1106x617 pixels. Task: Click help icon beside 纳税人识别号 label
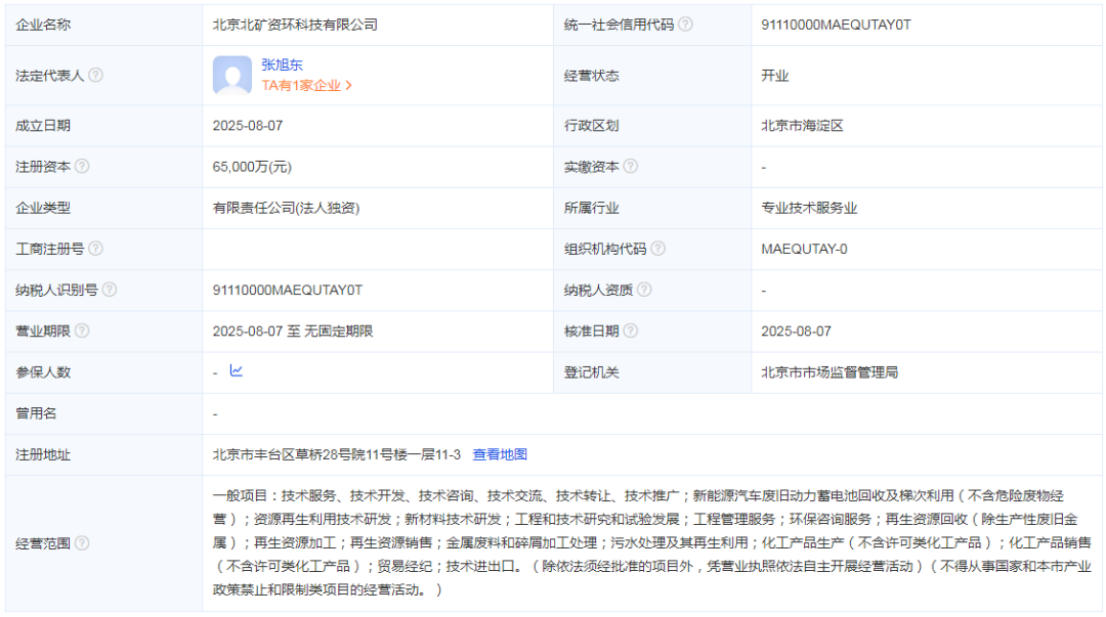point(109,290)
